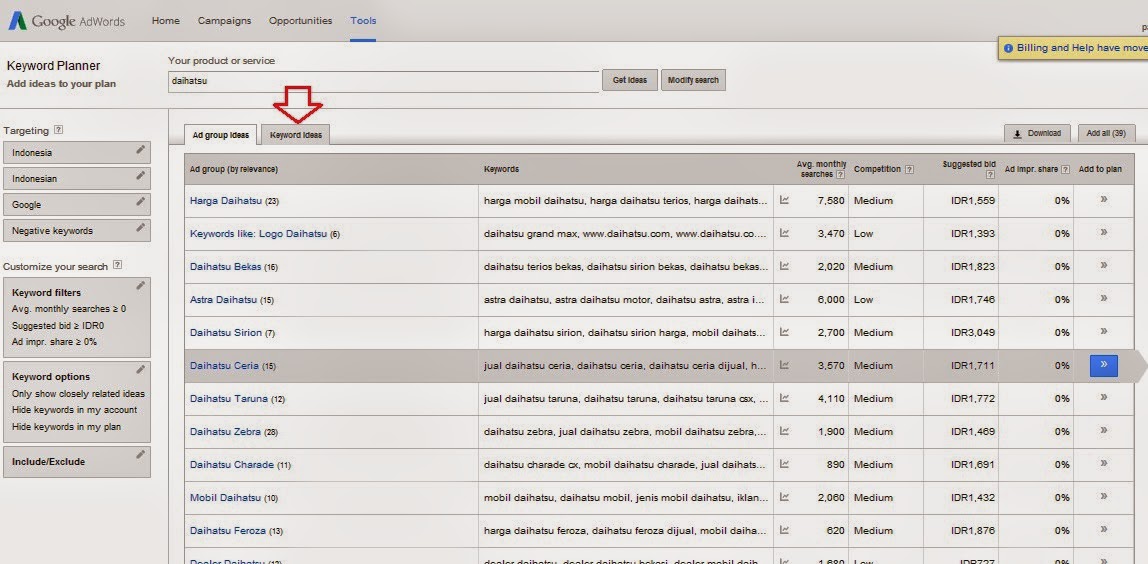The width and height of the screenshot is (1148, 564).
Task: Show trend chart for Daihatsu Taruna
Action: click(x=784, y=398)
